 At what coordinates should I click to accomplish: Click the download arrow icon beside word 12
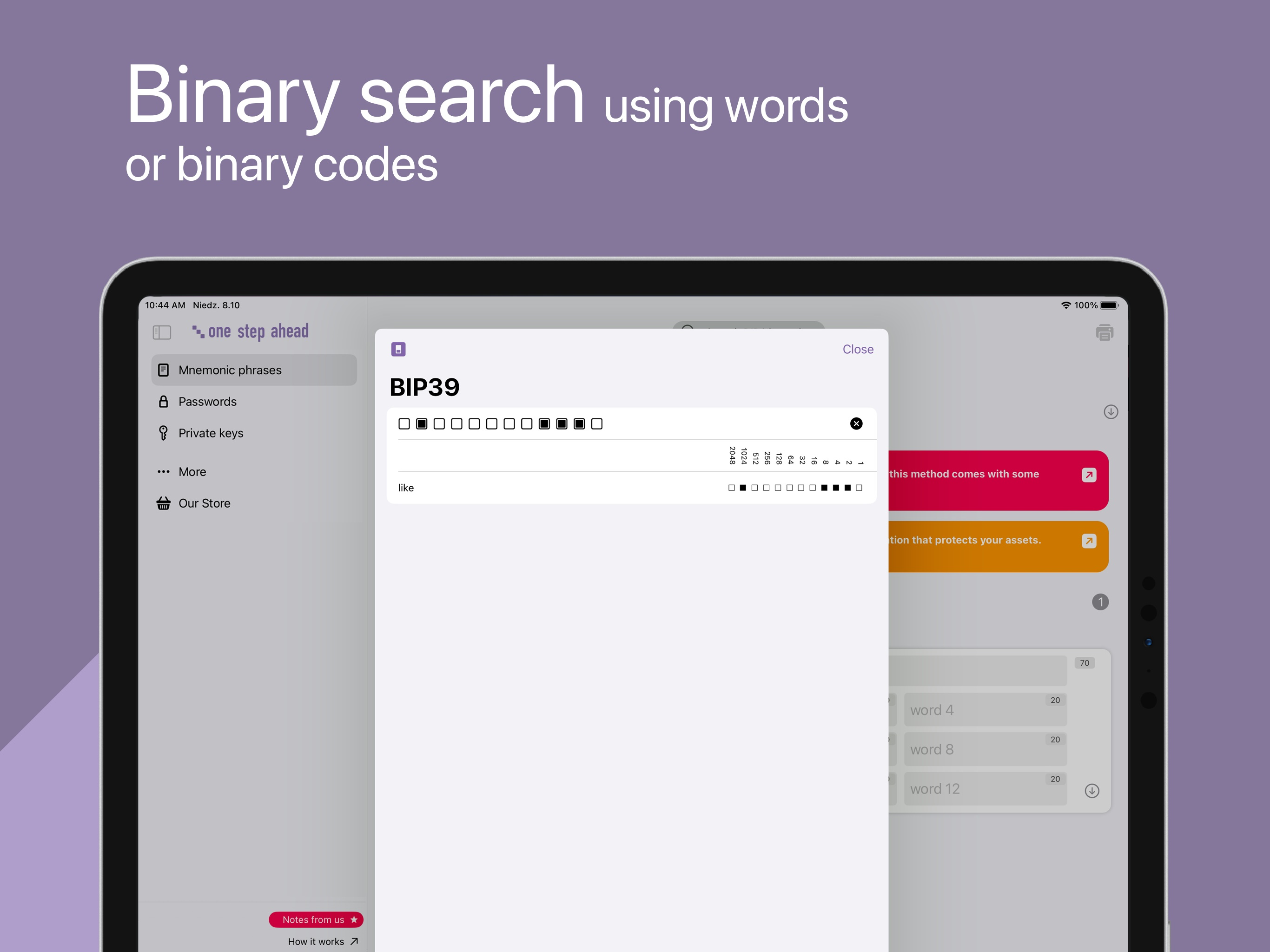tap(1091, 791)
